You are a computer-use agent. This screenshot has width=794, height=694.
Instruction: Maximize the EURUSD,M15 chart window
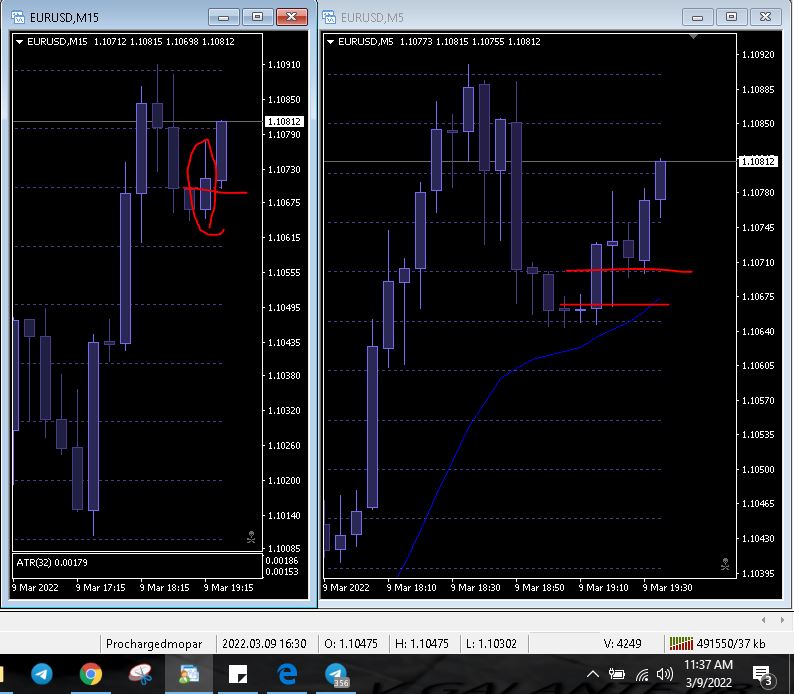257,17
